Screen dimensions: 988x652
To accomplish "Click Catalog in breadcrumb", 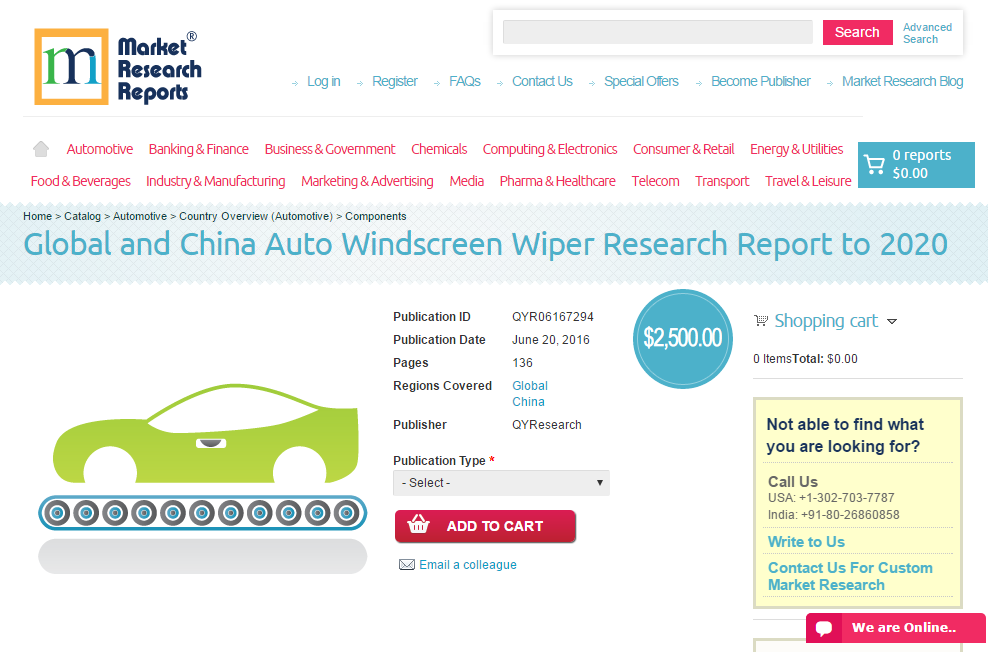I will pos(83,216).
